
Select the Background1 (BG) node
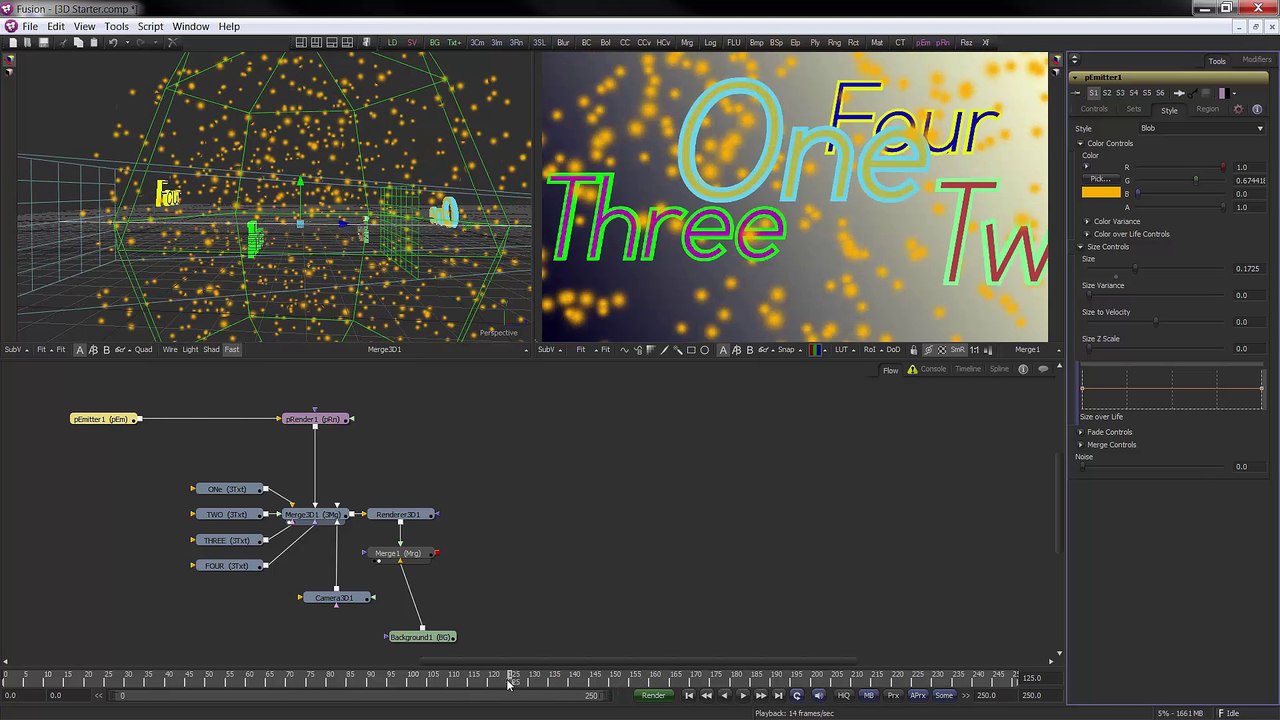click(421, 637)
